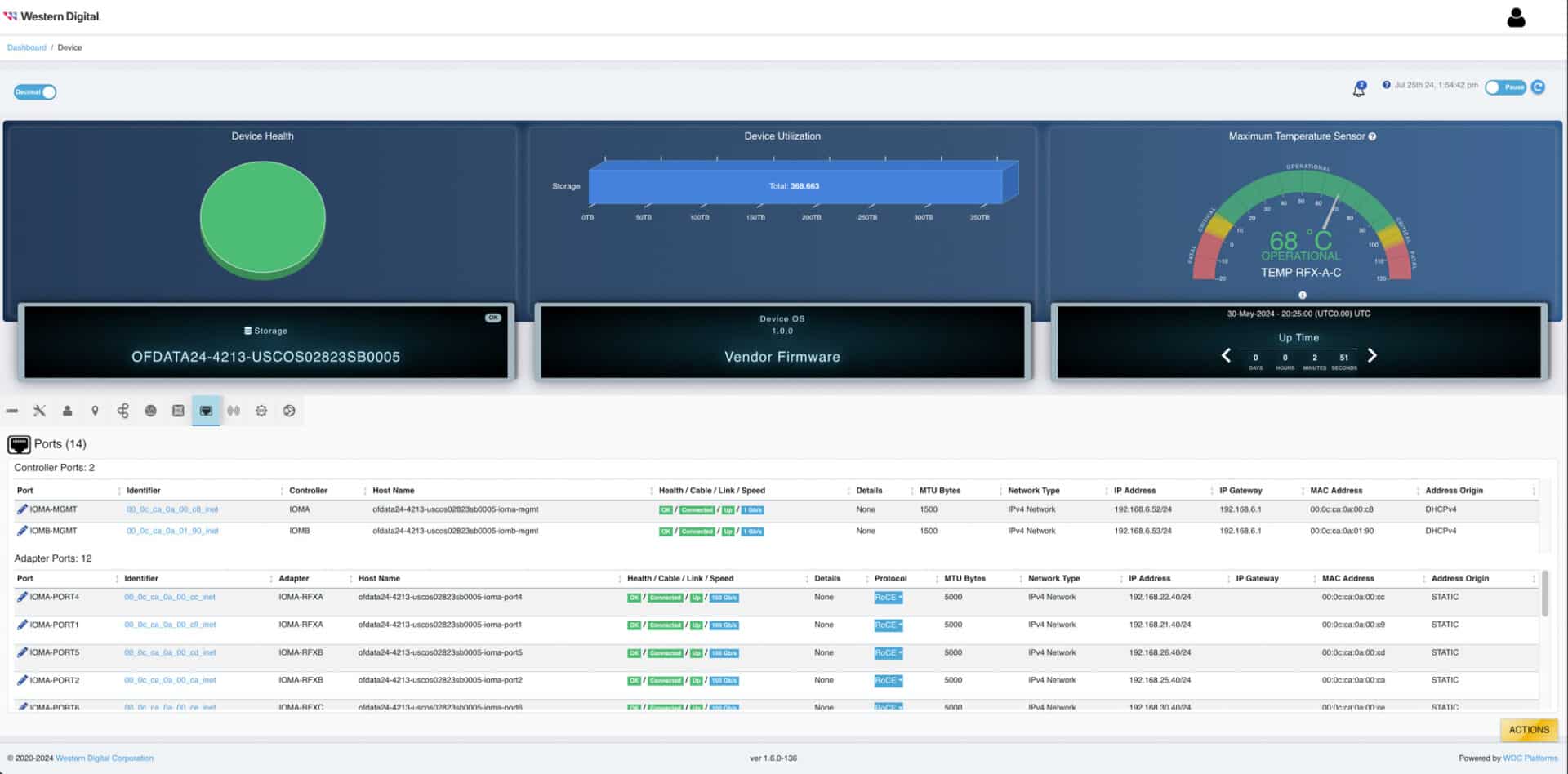The image size is (1568, 774).
Task: Edit the IOMA-PORT2 port
Action: click(x=22, y=680)
